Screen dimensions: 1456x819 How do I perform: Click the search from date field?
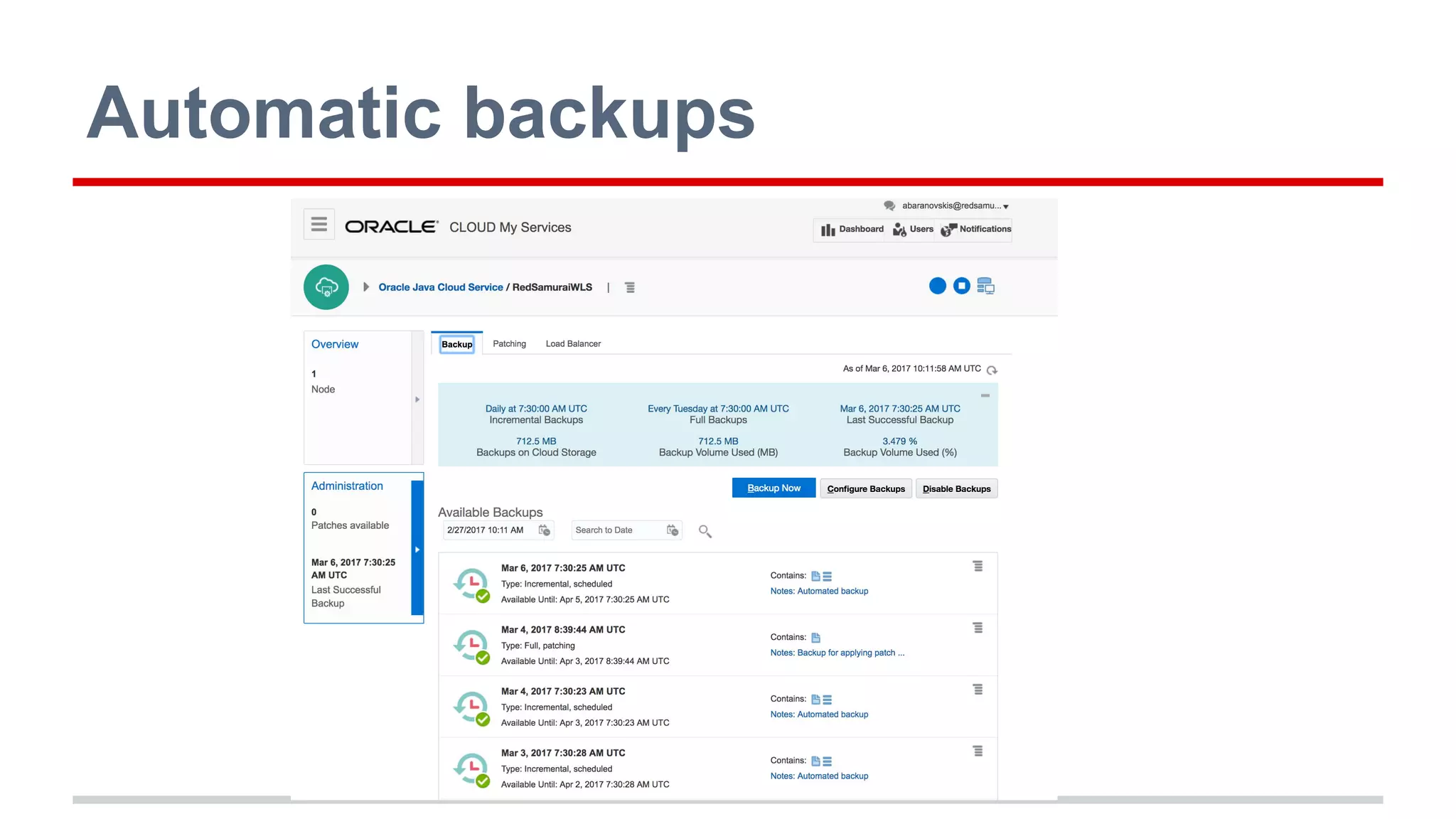pyautogui.click(x=491, y=530)
